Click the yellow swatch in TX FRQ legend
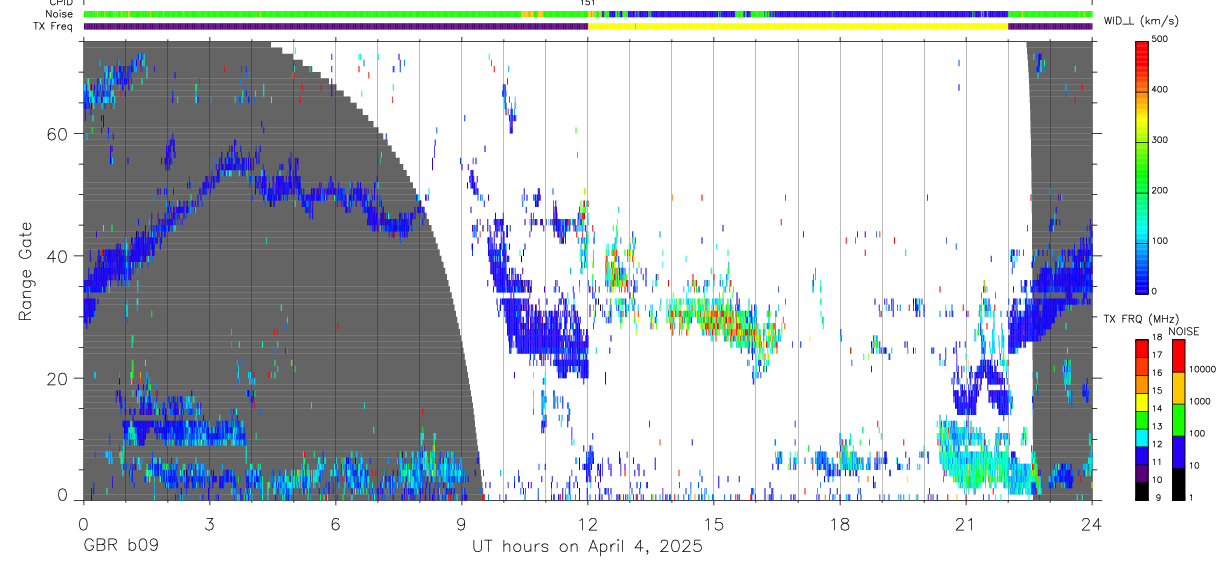The image size is (1228, 567). tap(1142, 402)
